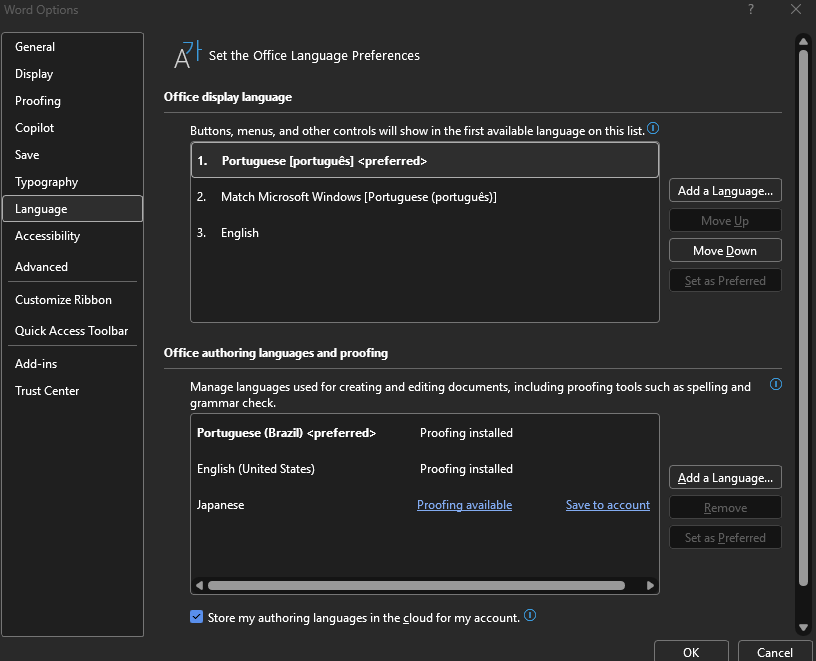
Task: Open Customize Ribbon settings
Action: [x=73, y=300]
